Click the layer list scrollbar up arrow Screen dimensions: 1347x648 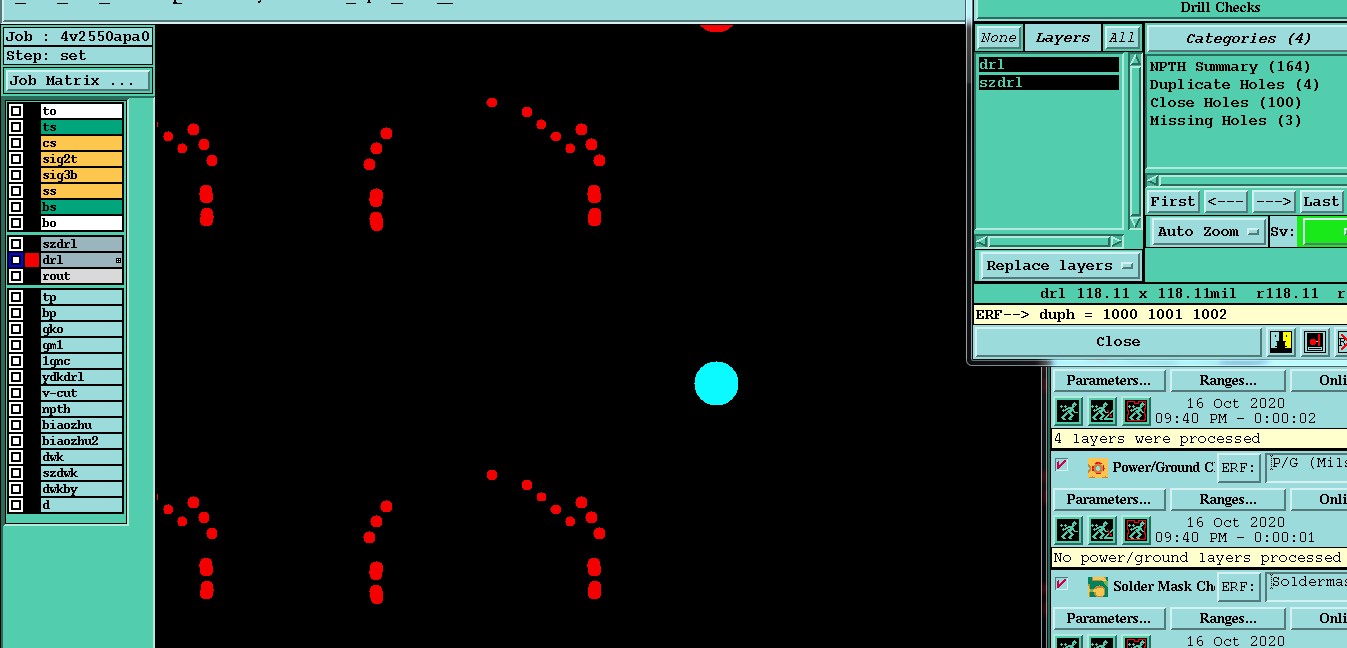[x=1135, y=59]
